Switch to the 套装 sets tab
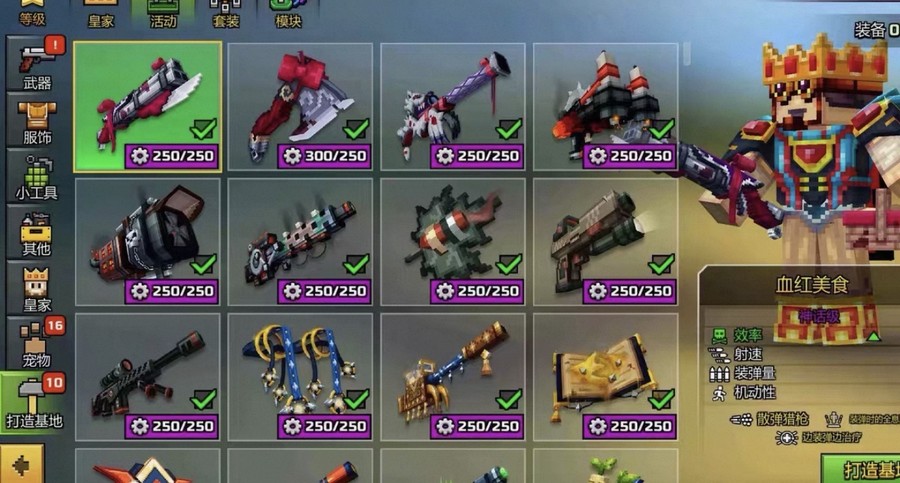 tap(226, 14)
